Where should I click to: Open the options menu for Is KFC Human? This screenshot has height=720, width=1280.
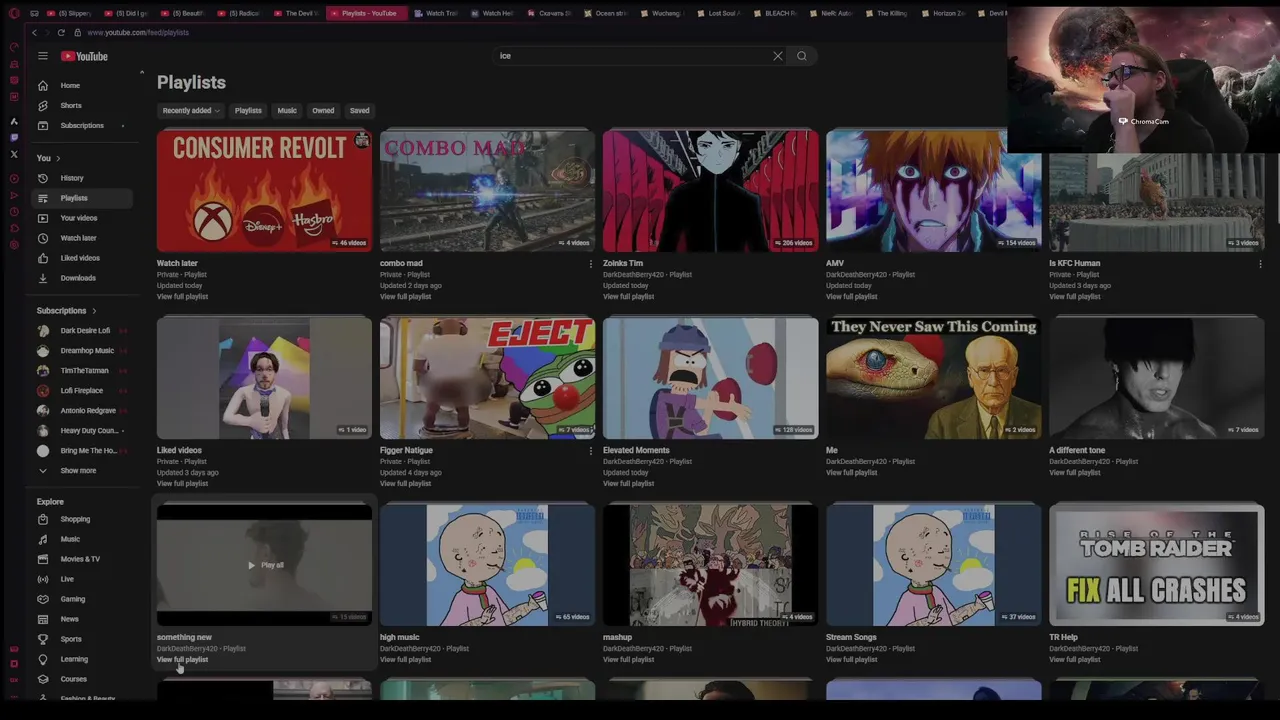1260,264
